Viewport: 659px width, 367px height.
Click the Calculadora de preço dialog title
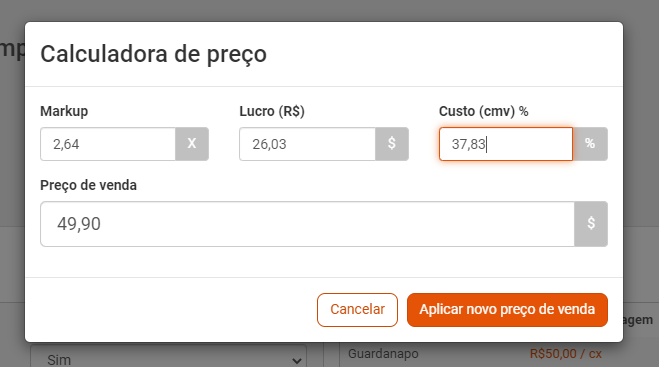point(153,54)
